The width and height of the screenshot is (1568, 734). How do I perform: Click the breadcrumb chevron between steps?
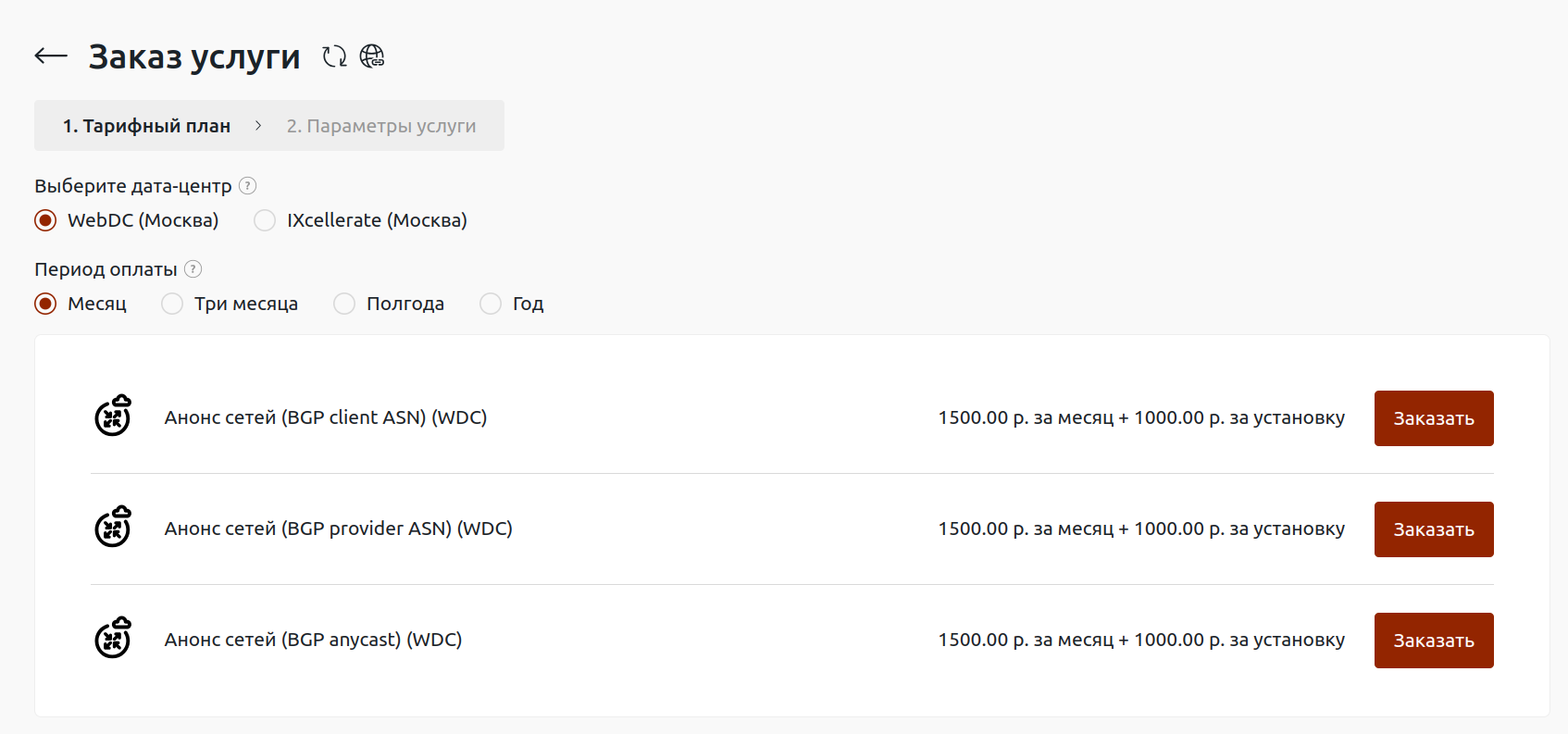(x=258, y=126)
